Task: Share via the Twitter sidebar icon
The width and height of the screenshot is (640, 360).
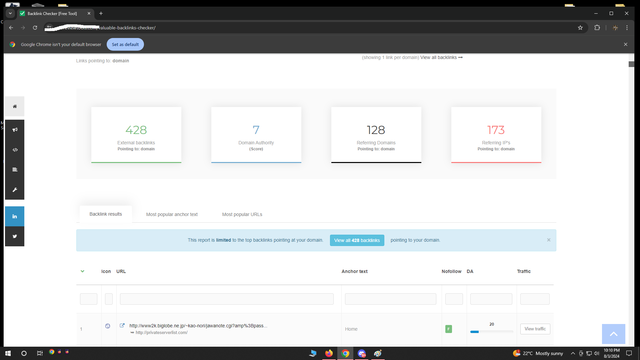Action: coord(15,236)
